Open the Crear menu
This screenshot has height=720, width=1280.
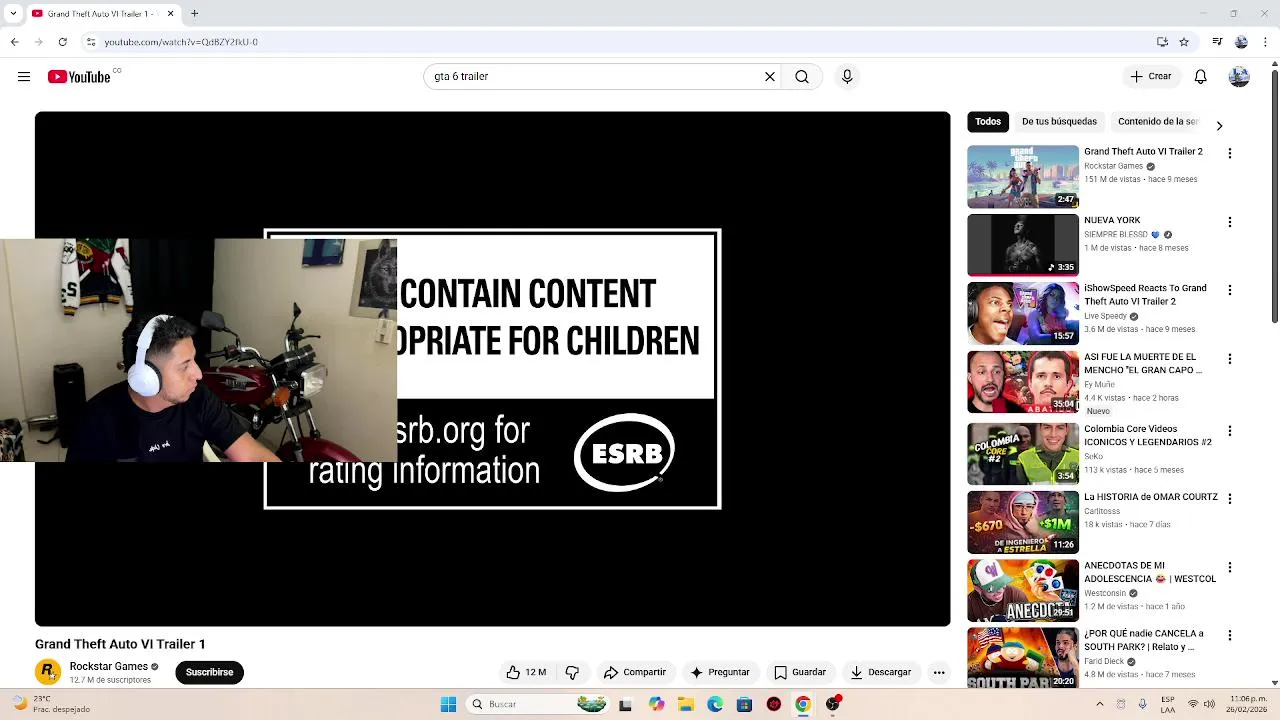click(1150, 76)
